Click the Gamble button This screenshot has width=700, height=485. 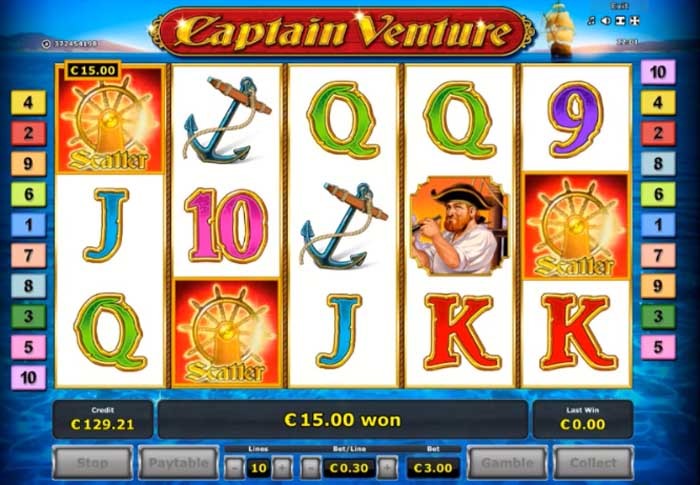(507, 463)
